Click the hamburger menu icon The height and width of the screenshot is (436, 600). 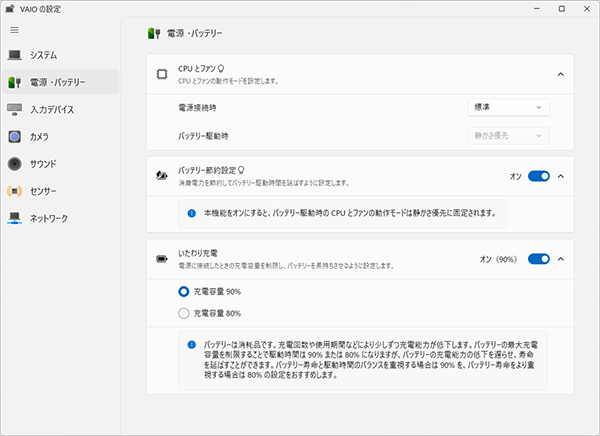point(14,30)
